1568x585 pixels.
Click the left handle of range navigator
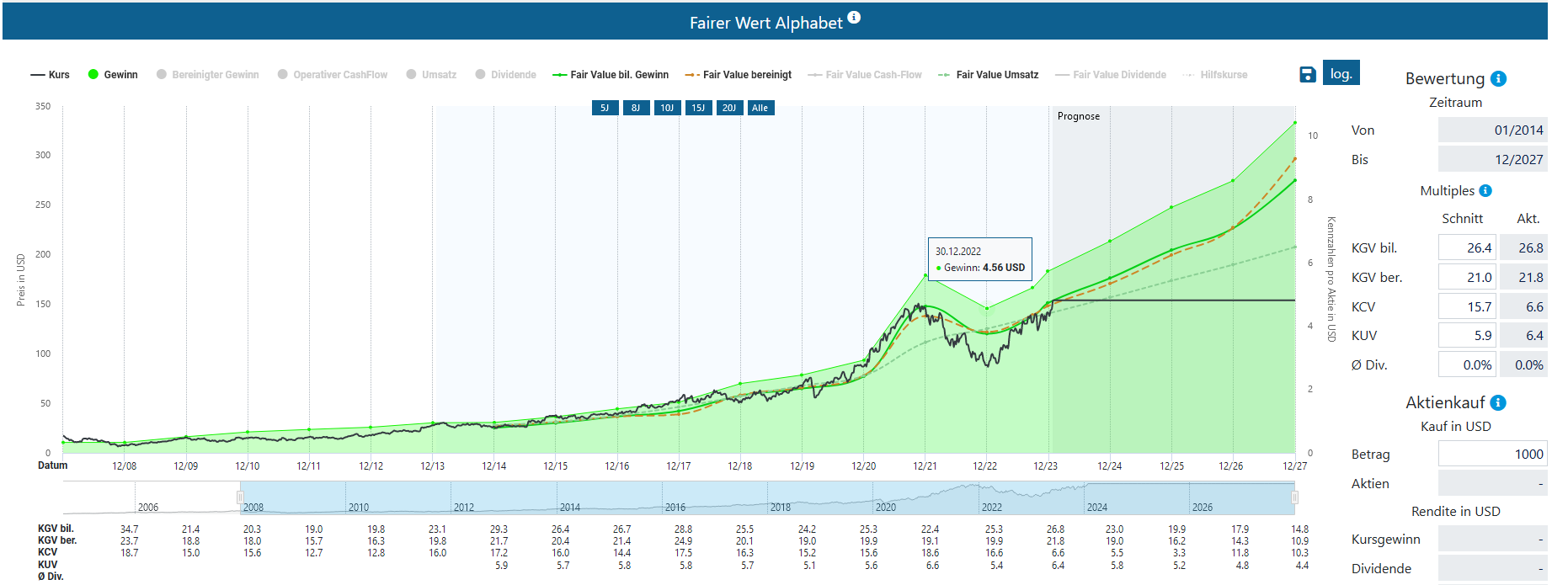click(x=240, y=497)
